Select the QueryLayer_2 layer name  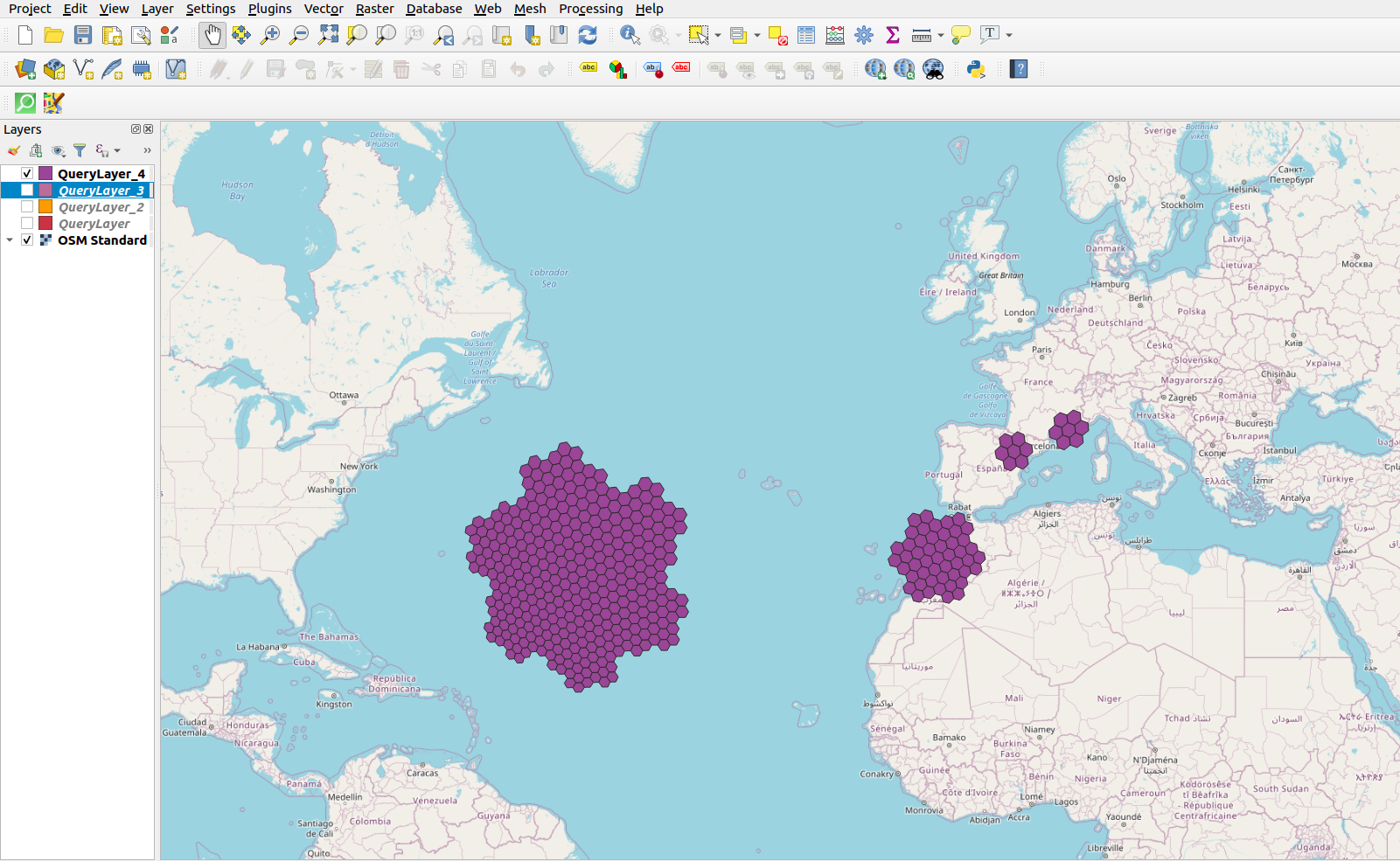coord(101,207)
